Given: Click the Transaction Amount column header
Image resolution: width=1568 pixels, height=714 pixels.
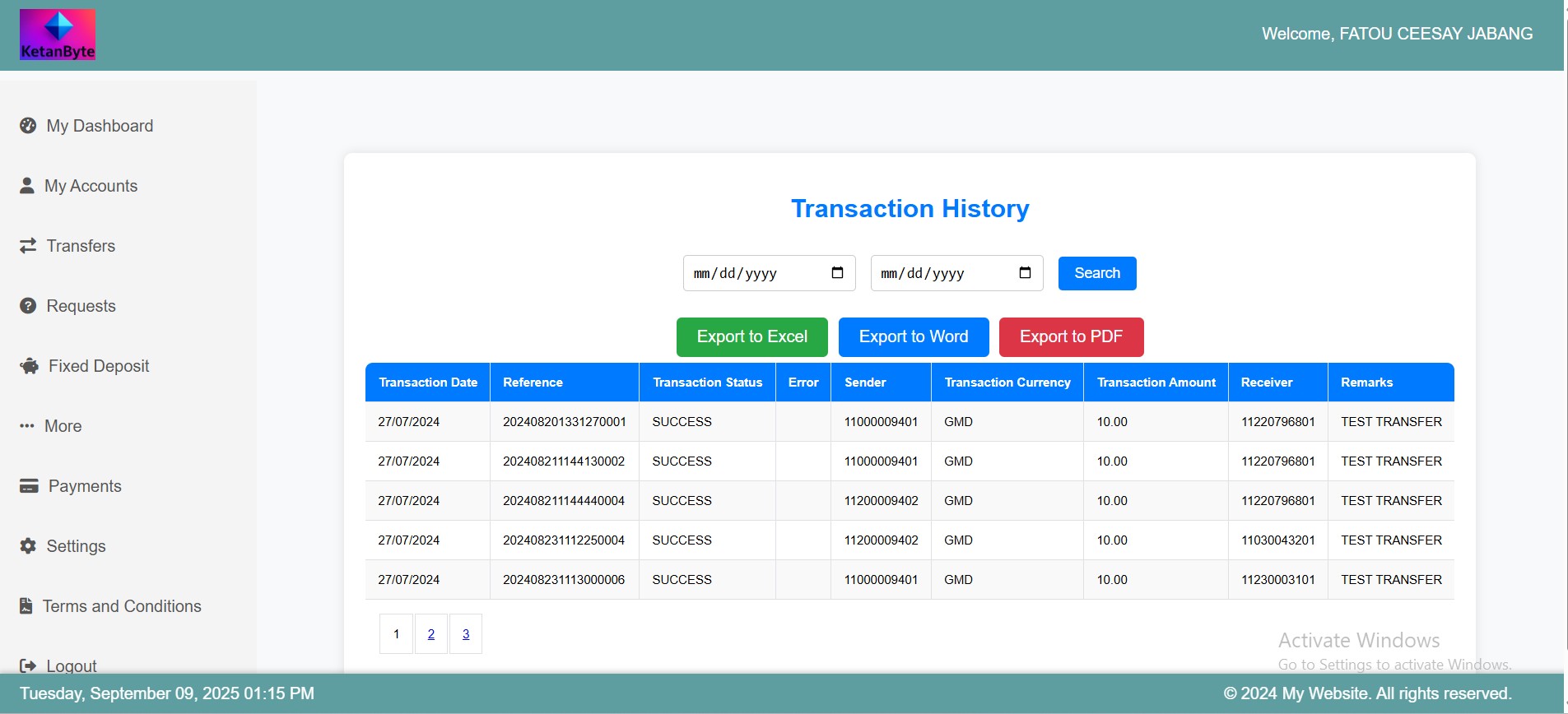Looking at the screenshot, I should tap(1156, 382).
